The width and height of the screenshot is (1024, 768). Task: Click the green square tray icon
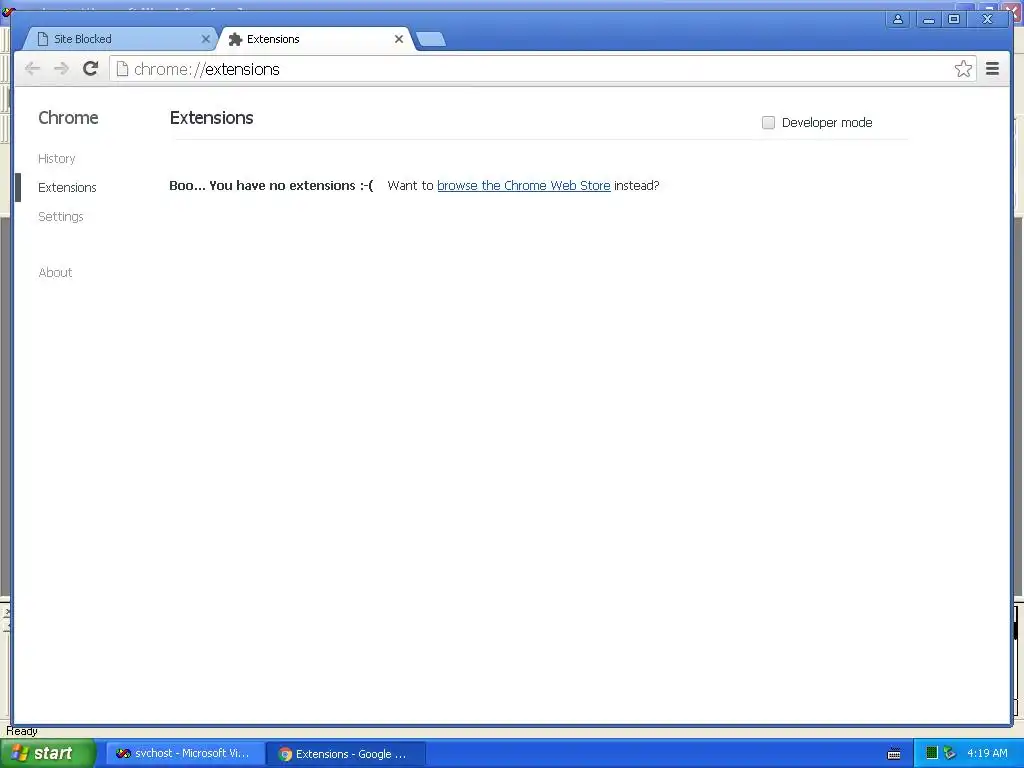click(932, 753)
